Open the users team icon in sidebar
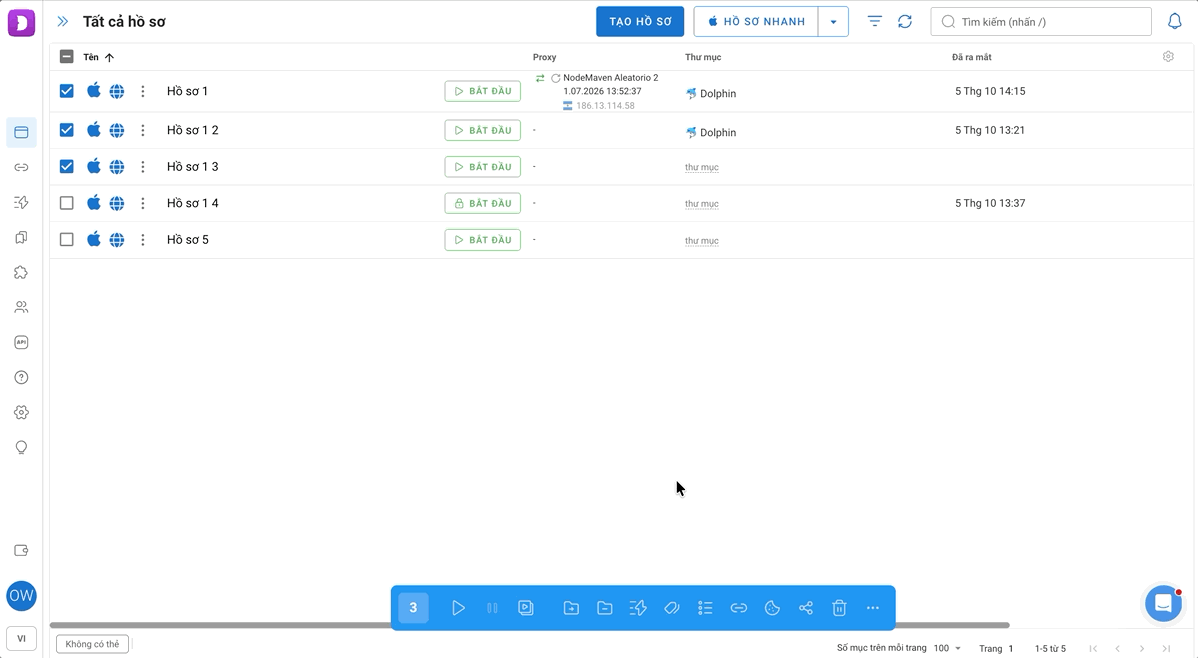 [21, 307]
